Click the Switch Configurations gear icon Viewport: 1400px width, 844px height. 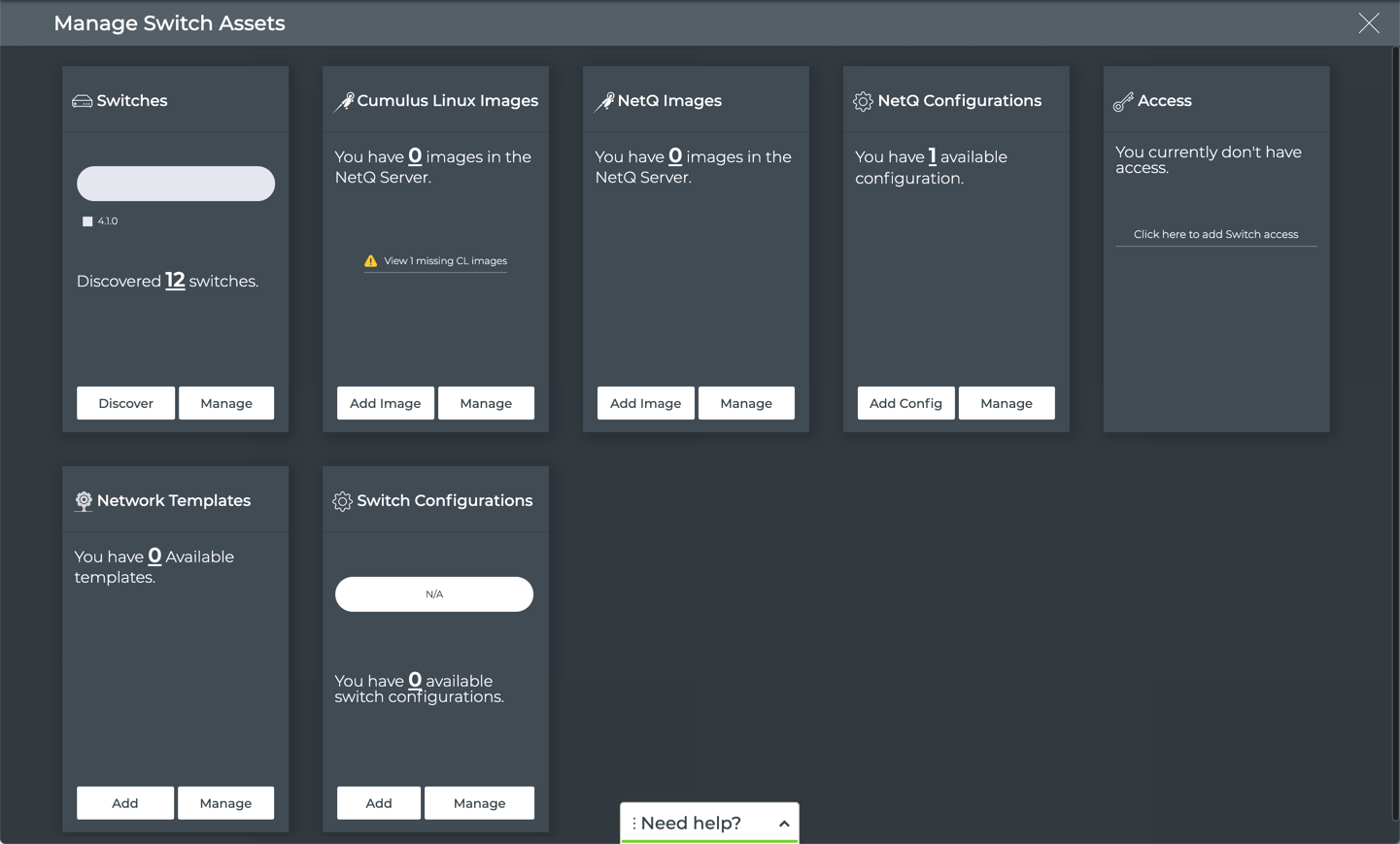[x=342, y=501]
